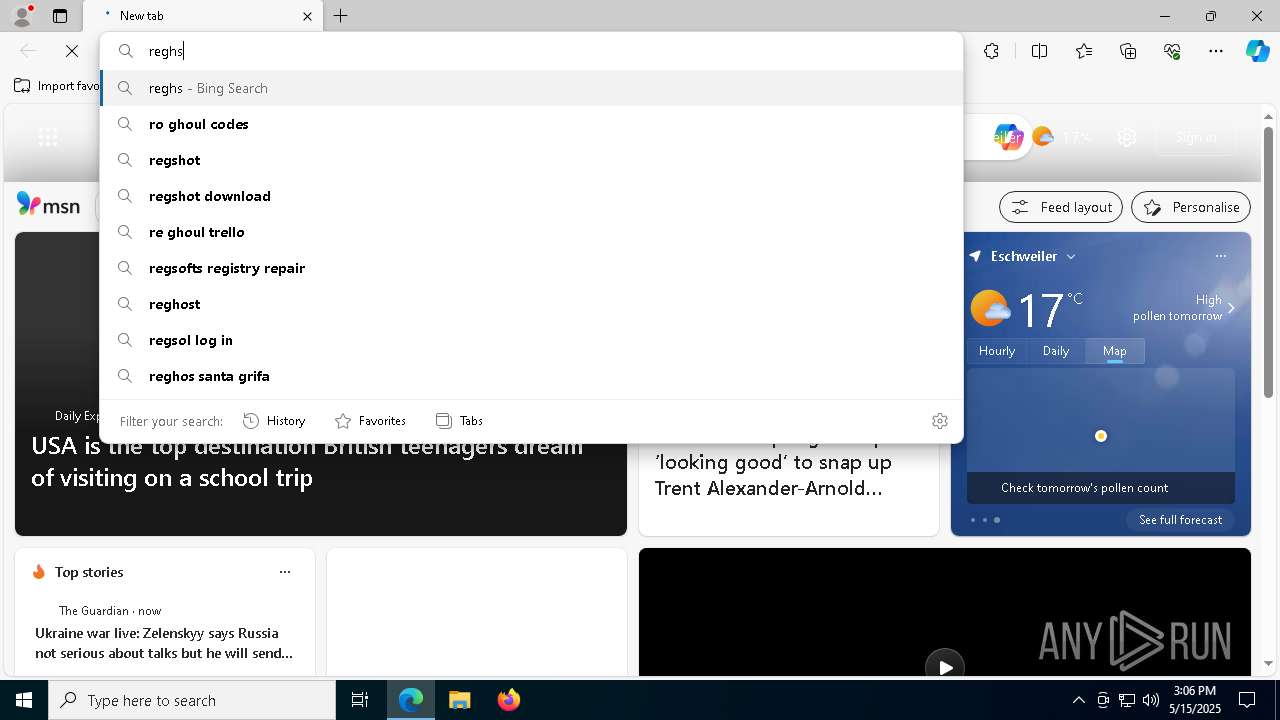Show next weather info with chevron arrow
Image resolution: width=1280 pixels, height=720 pixels.
click(x=1231, y=308)
